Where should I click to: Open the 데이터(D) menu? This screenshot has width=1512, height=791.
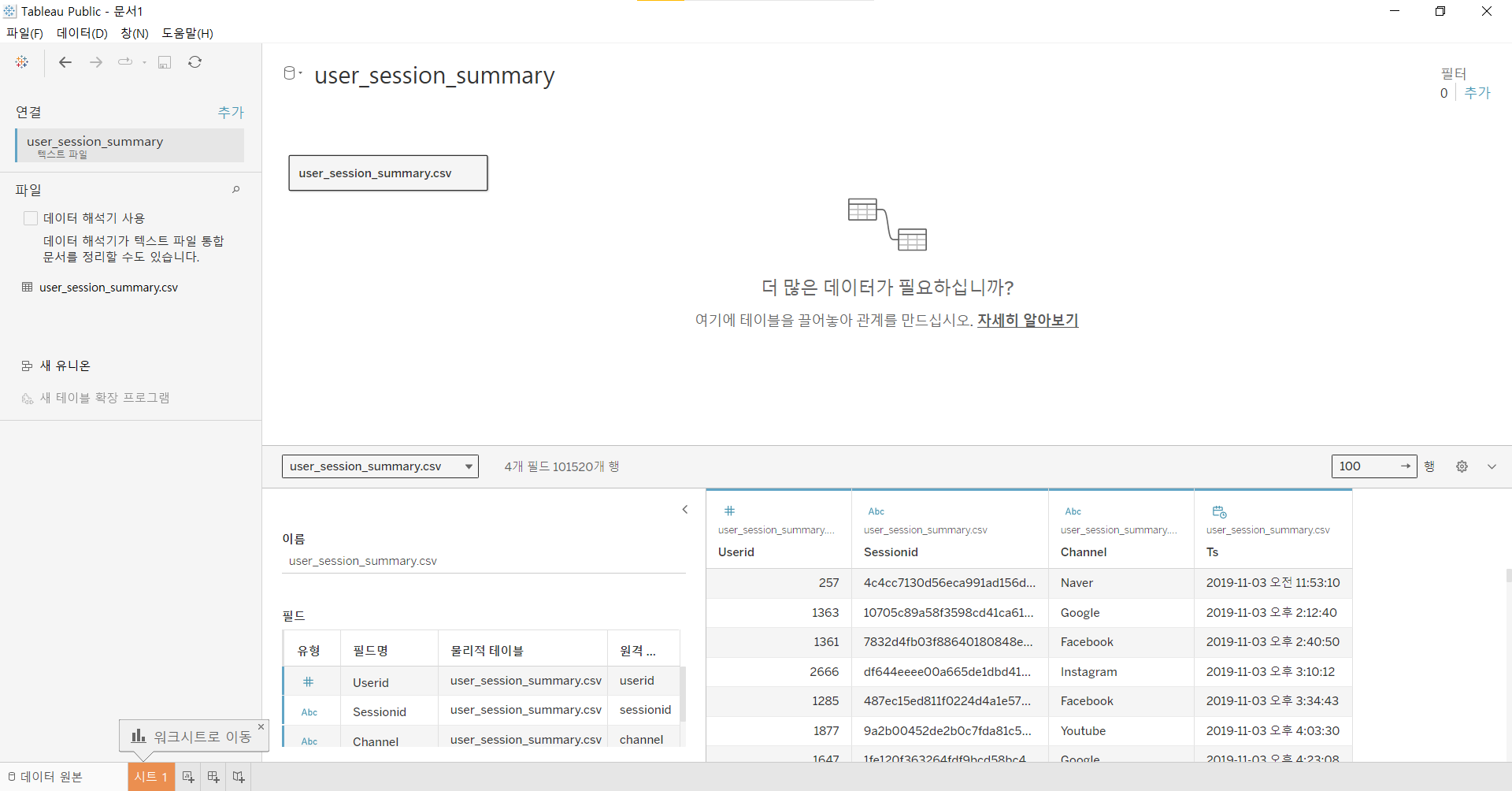[x=82, y=33]
